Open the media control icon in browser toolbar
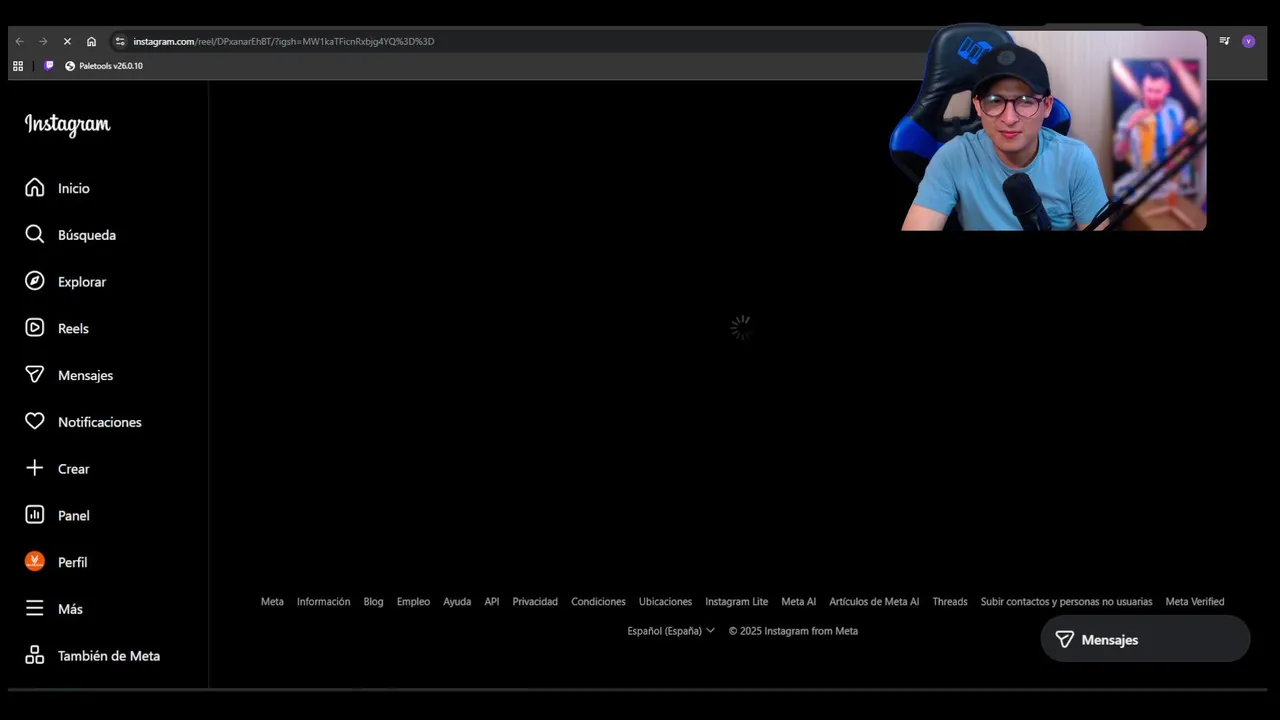The image size is (1280, 720). [x=1224, y=41]
